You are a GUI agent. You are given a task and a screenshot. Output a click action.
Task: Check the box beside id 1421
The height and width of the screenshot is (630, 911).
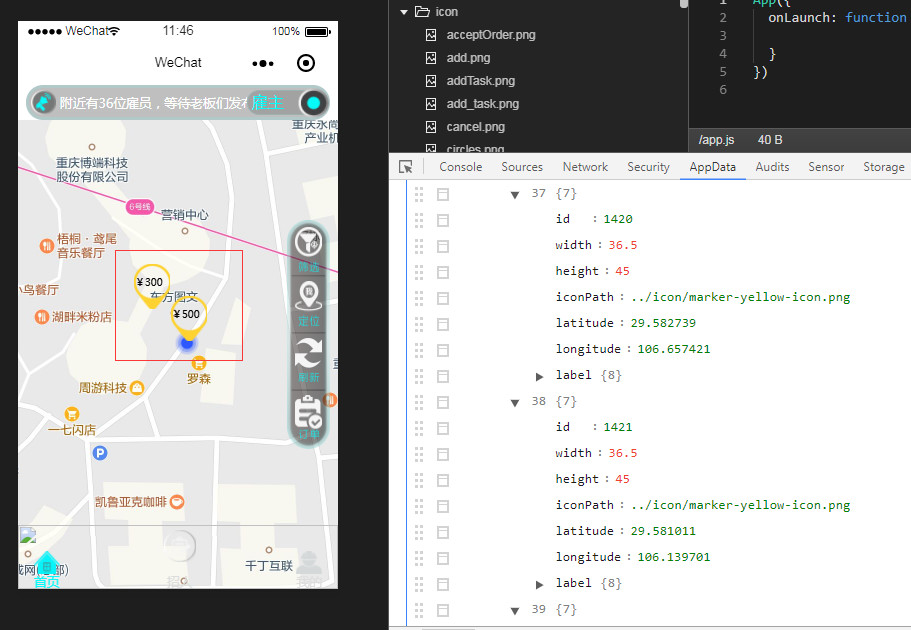pos(443,428)
